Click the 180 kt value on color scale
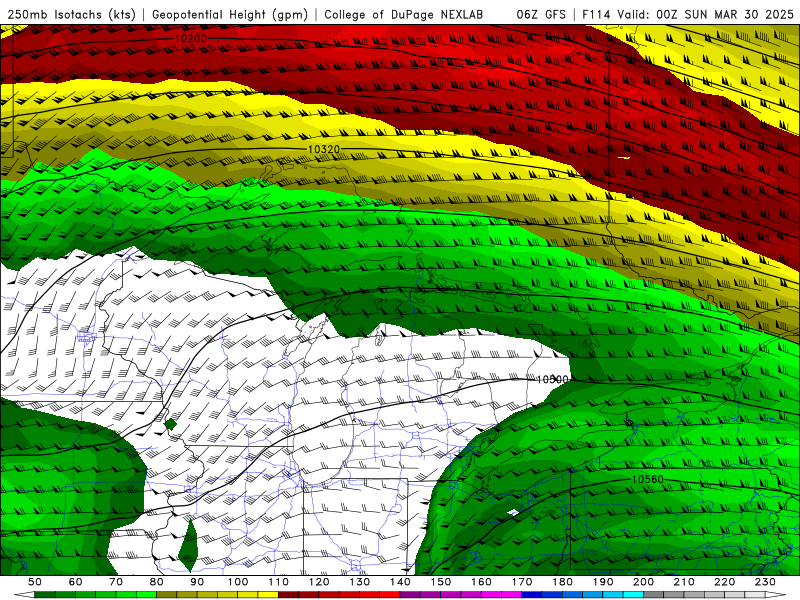This screenshot has height=600, width=800. 563,582
